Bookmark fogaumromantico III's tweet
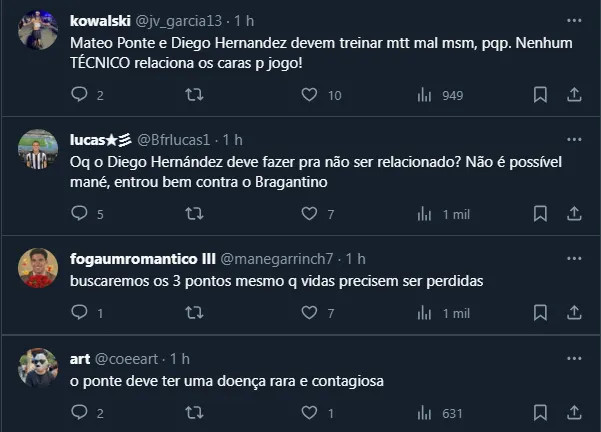 [x=540, y=313]
